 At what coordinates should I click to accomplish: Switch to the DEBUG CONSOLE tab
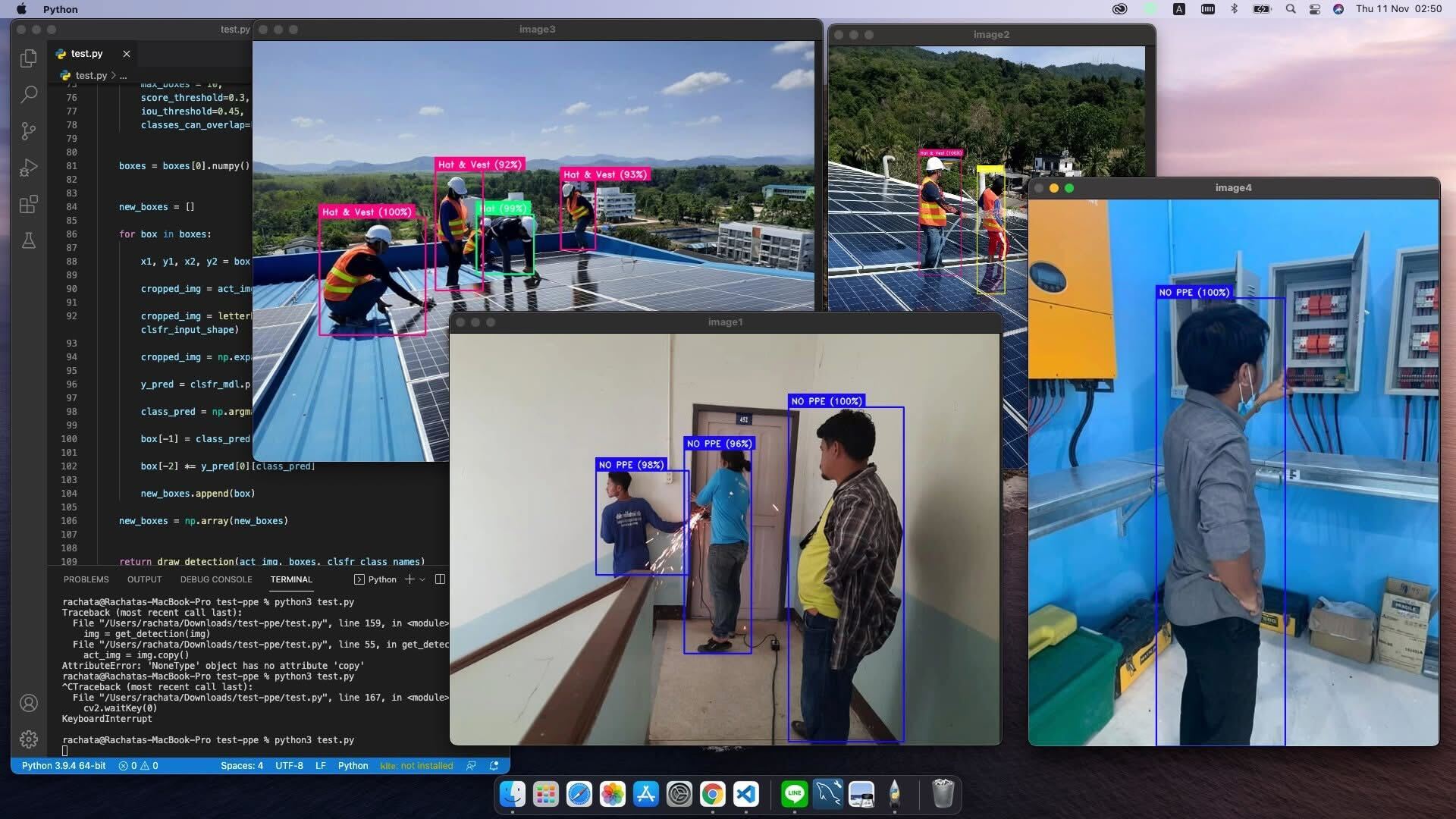click(x=216, y=579)
